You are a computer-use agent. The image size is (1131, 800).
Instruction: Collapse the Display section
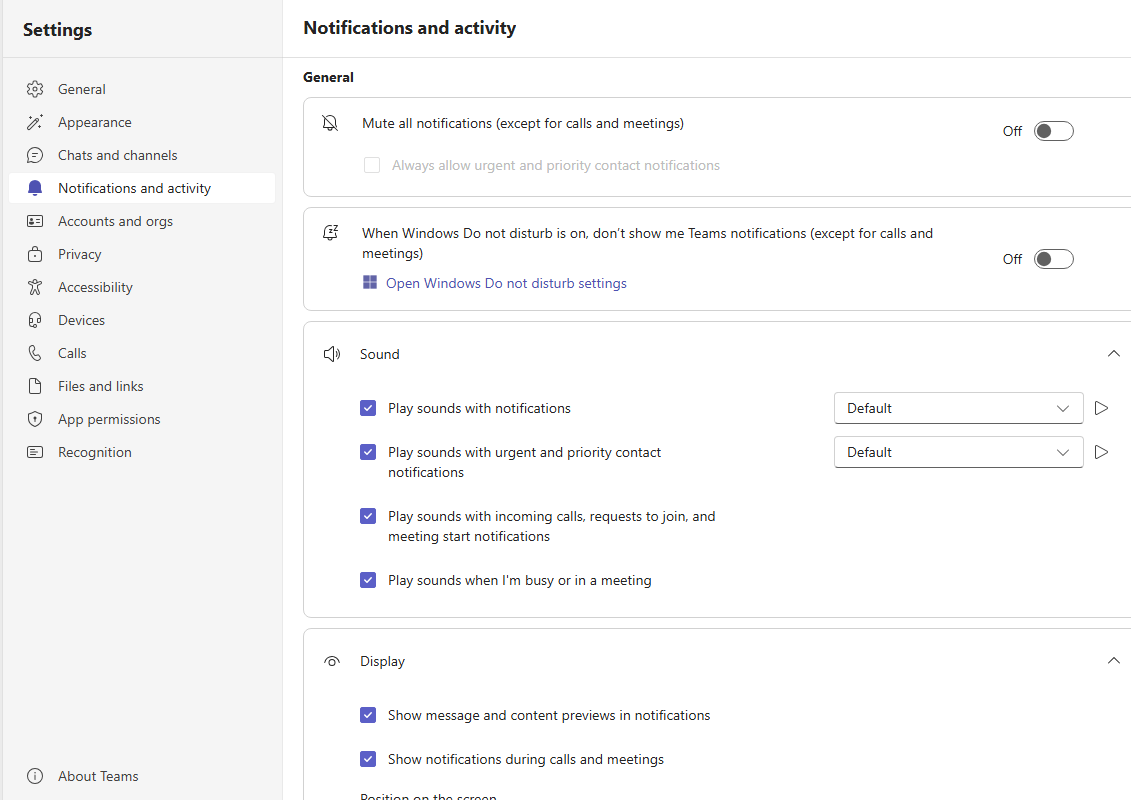[x=1114, y=660]
